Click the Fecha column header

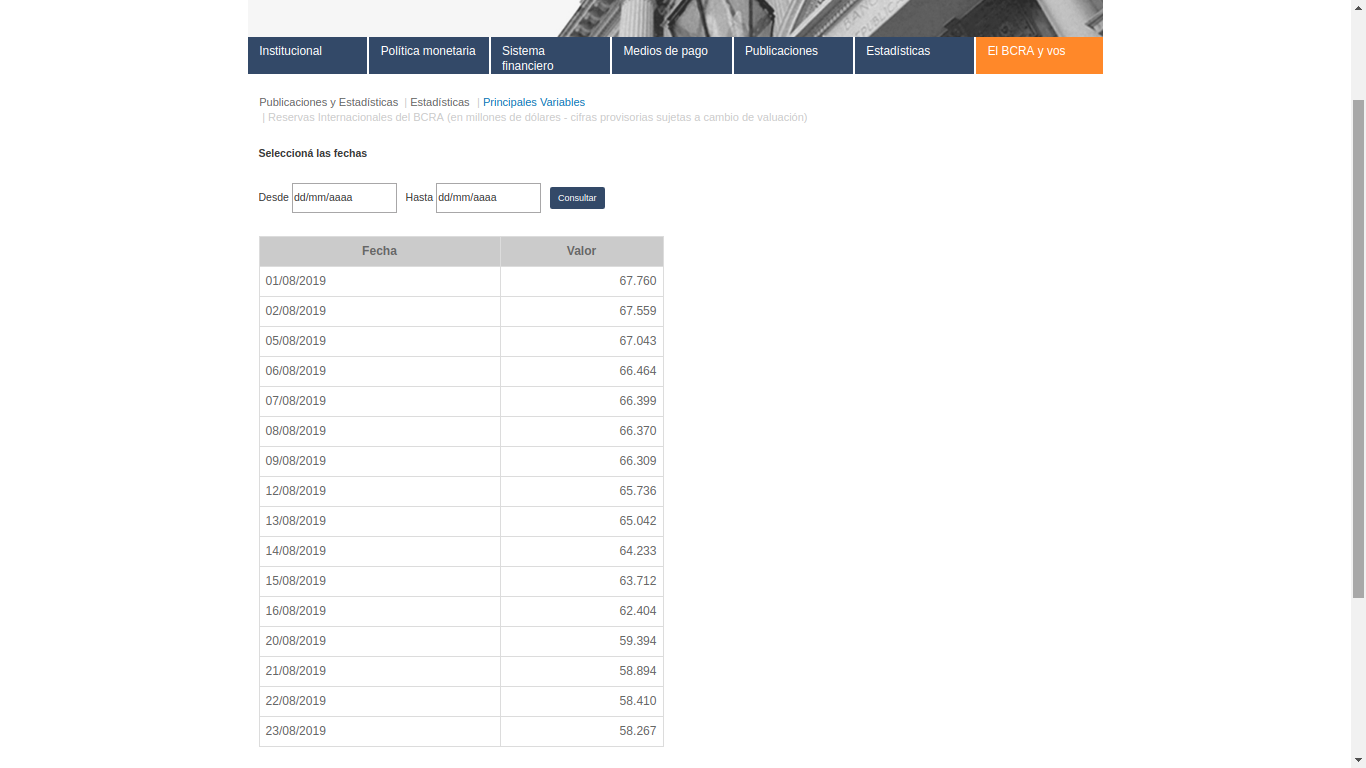379,251
